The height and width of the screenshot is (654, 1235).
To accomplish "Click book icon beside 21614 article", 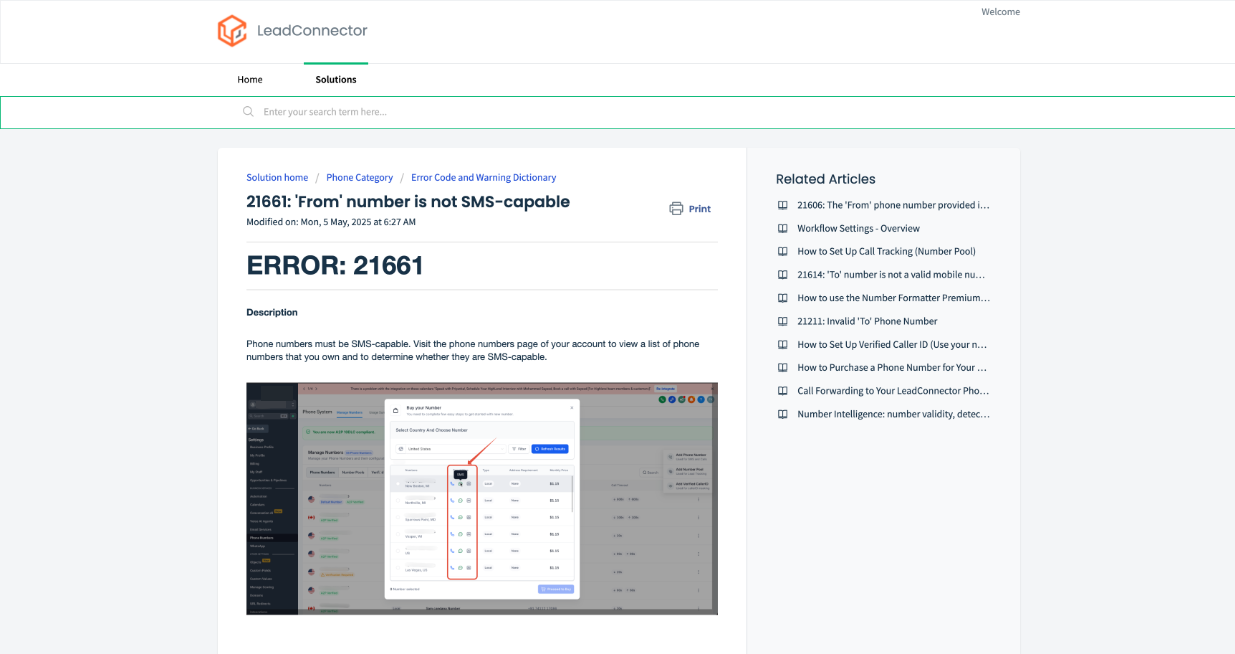I will [783, 274].
